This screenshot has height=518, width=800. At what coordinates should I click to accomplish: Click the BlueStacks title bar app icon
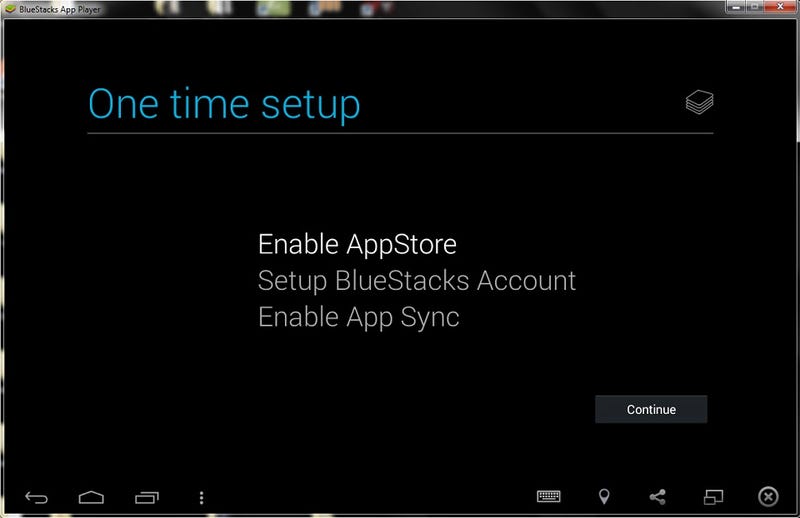10,9
